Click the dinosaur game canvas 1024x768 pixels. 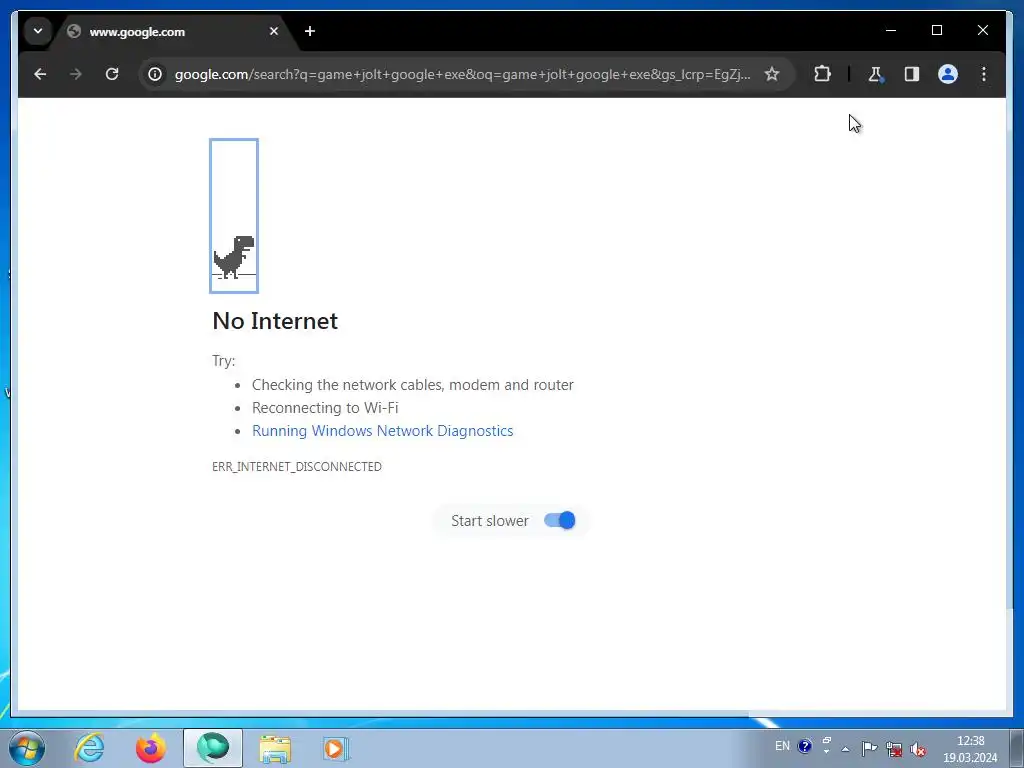pos(234,216)
